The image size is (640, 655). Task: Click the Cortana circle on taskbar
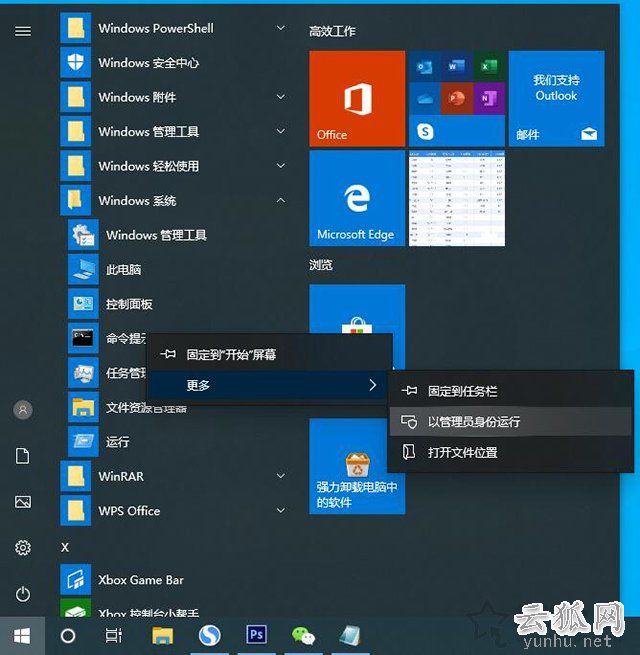click(68, 636)
